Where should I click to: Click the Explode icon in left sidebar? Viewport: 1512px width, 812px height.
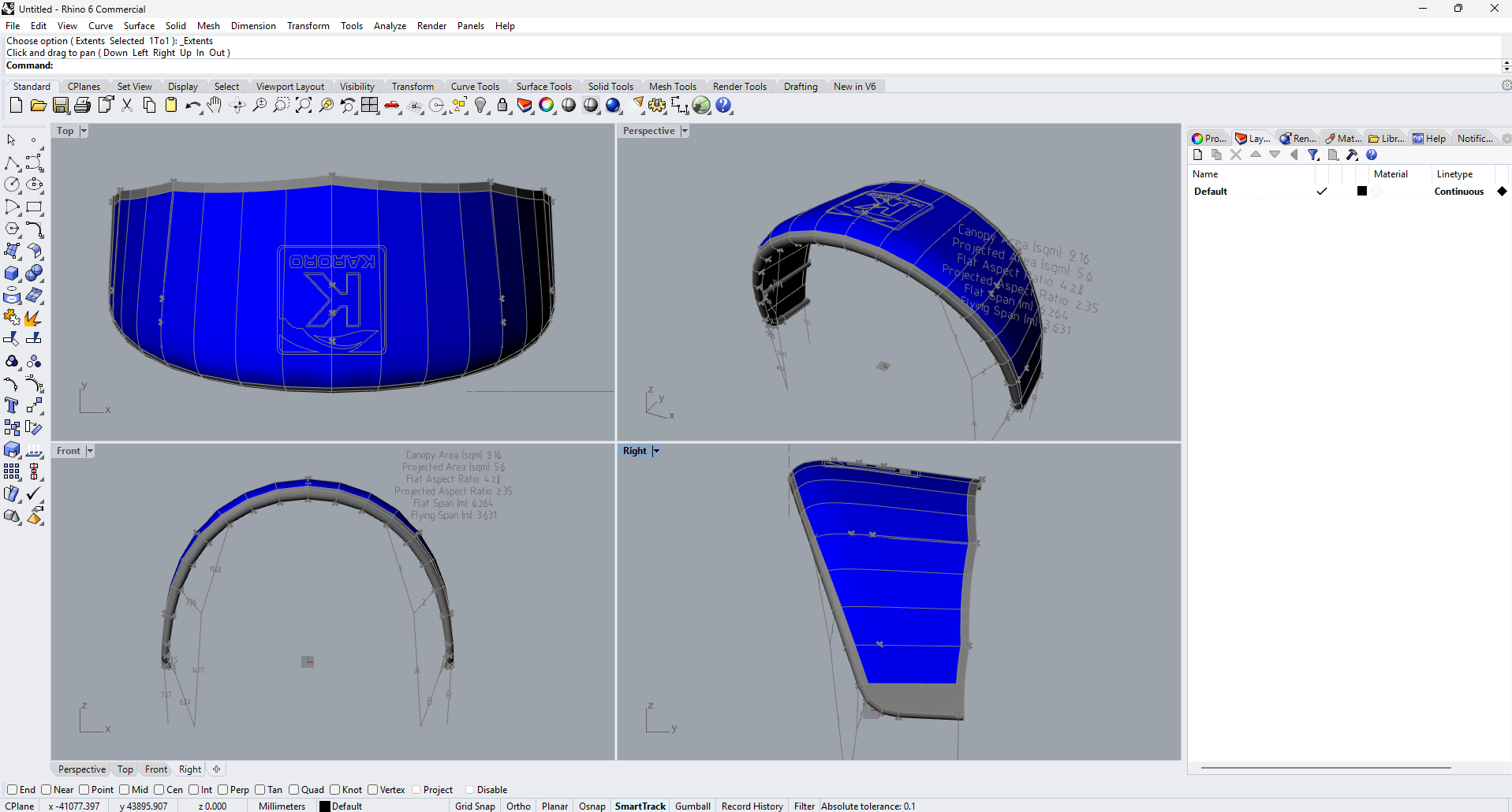(x=33, y=317)
